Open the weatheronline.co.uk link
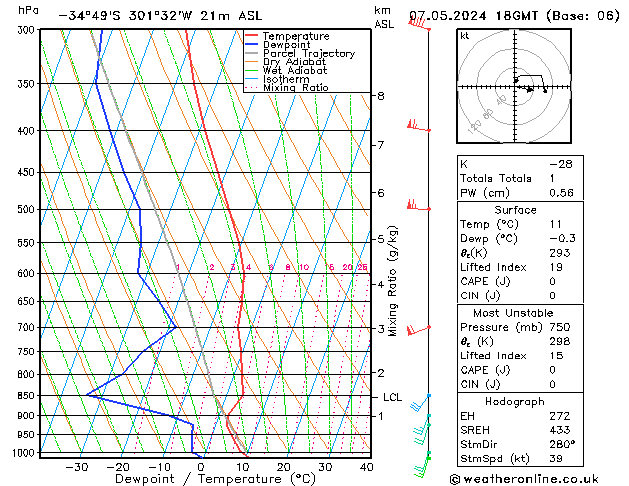The height and width of the screenshot is (486, 629). click(x=535, y=478)
